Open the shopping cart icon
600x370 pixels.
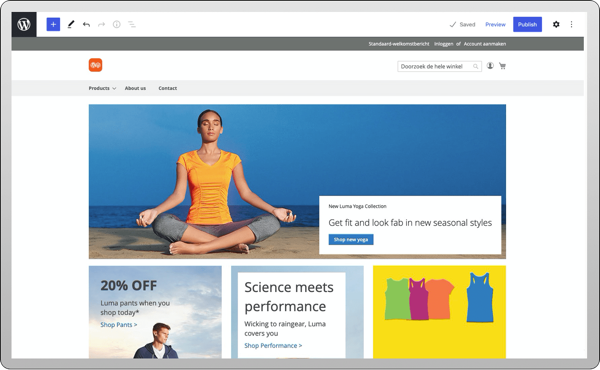[502, 66]
